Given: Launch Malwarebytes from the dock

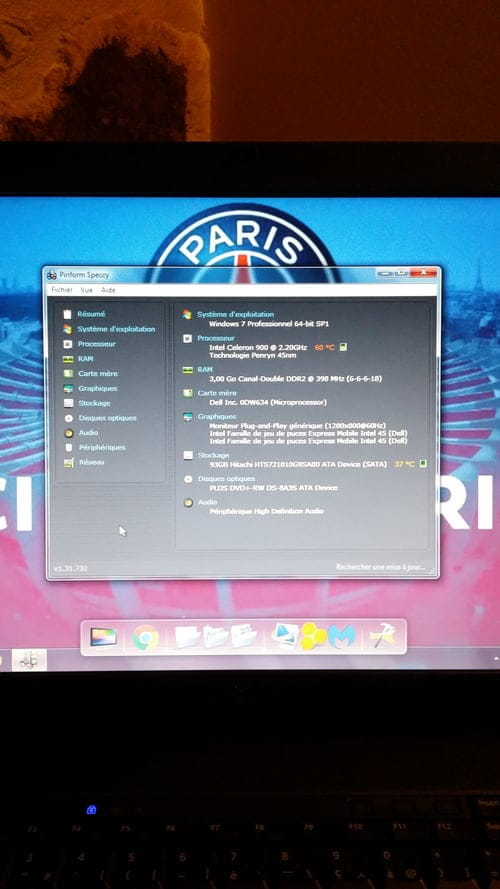Looking at the screenshot, I should (342, 637).
